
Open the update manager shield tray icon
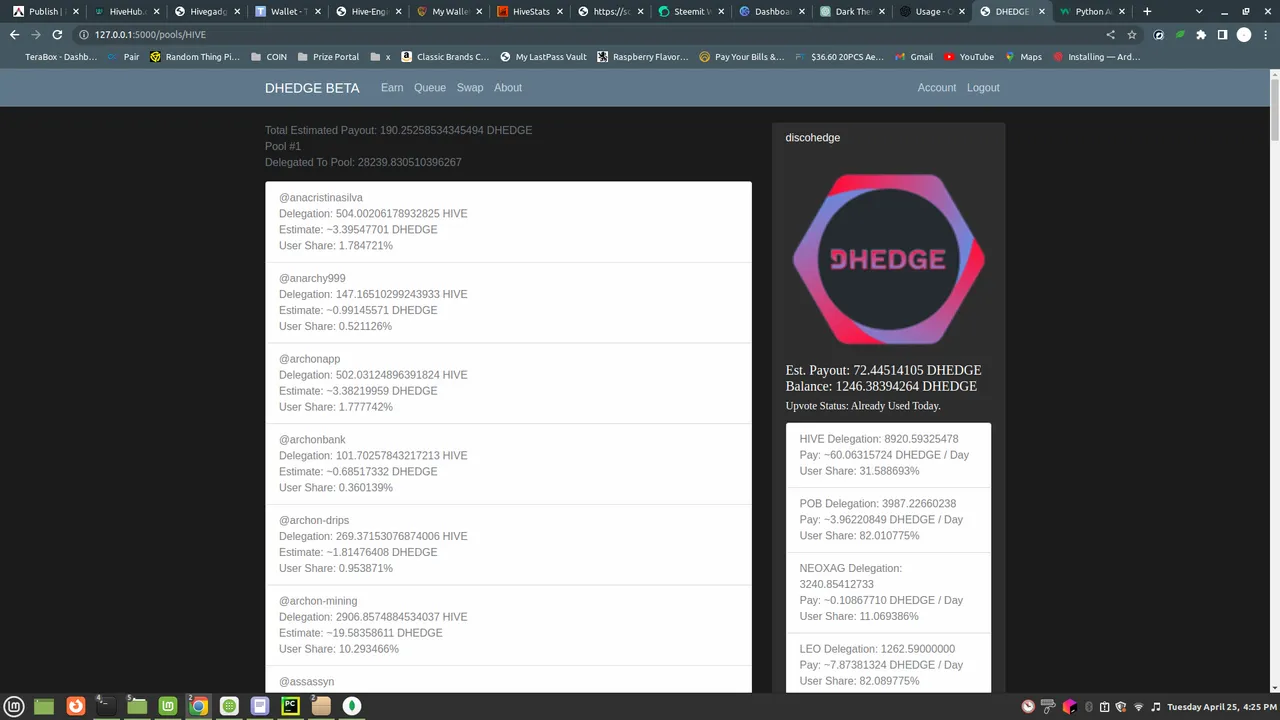click(1121, 707)
